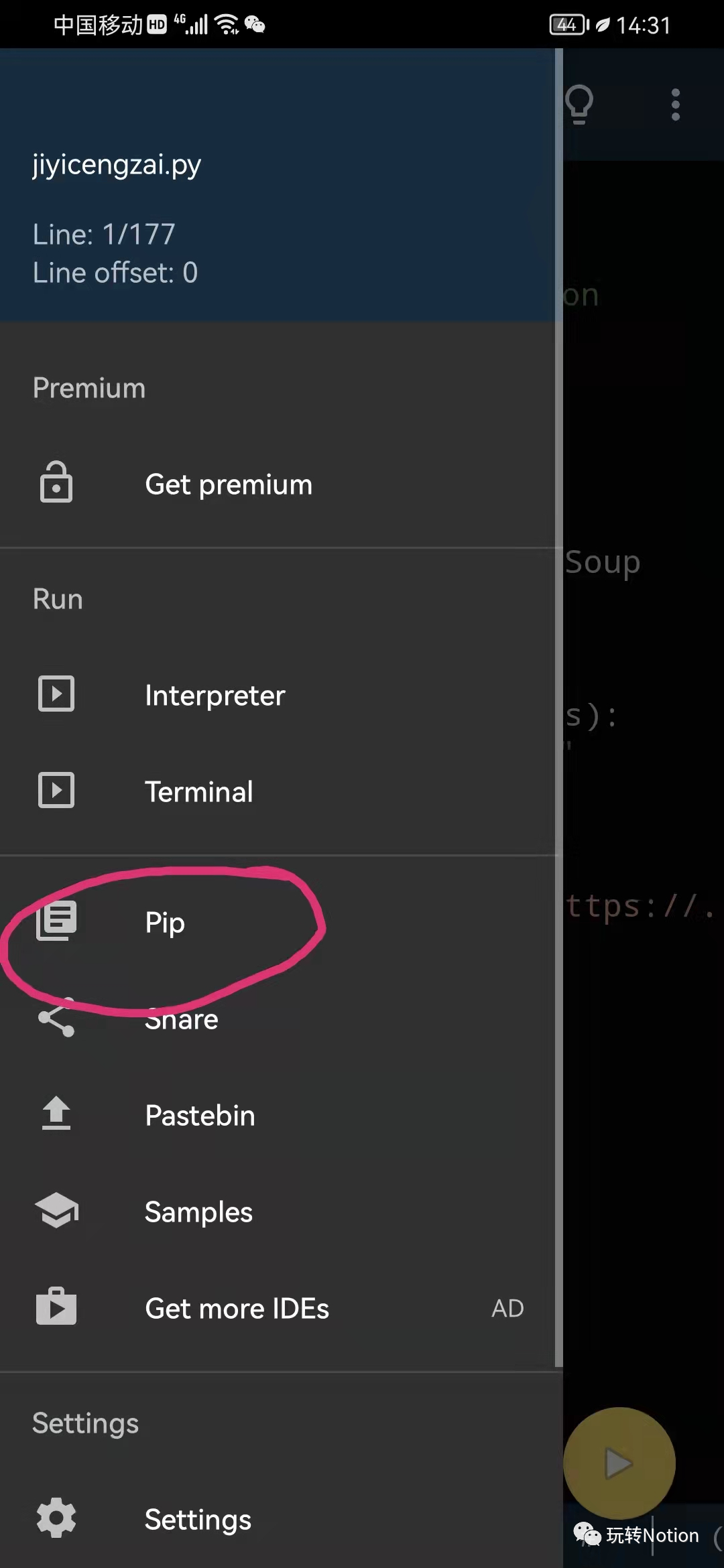Tap the Samples graduation cap icon
Screen dimensions: 724x1568
[x=56, y=1211]
